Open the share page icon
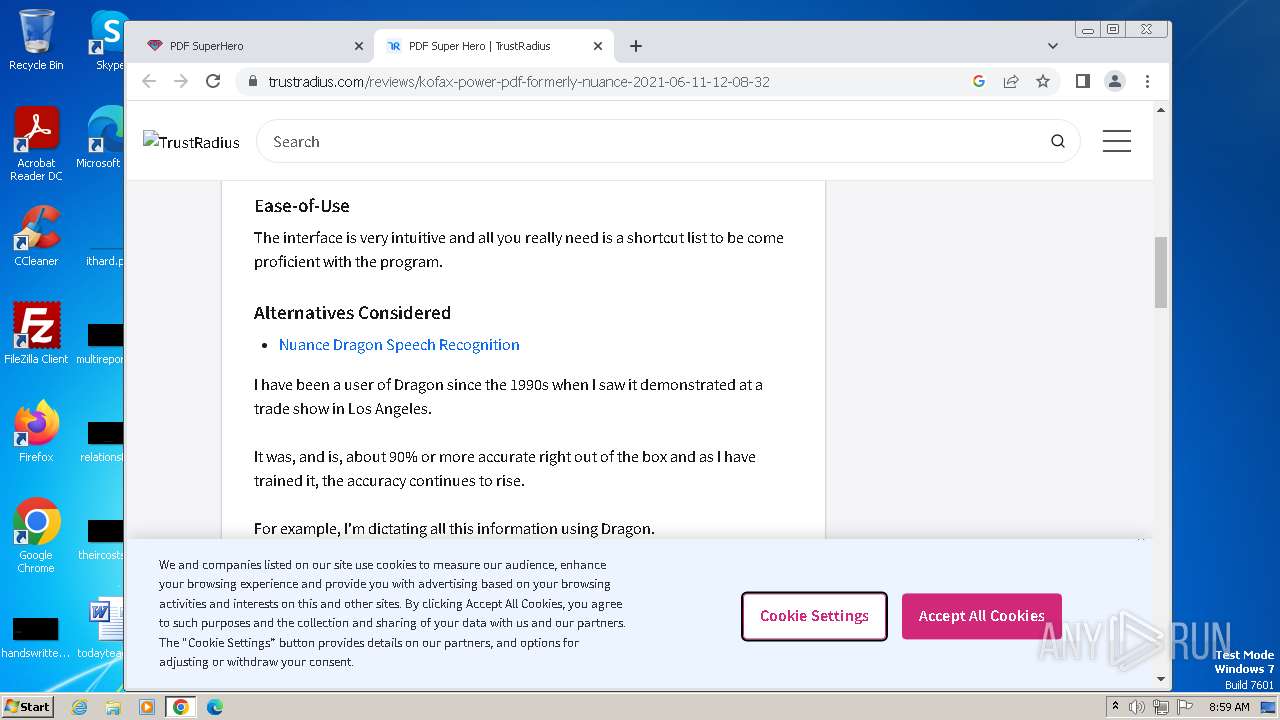This screenshot has height=720, width=1280. point(1011,81)
